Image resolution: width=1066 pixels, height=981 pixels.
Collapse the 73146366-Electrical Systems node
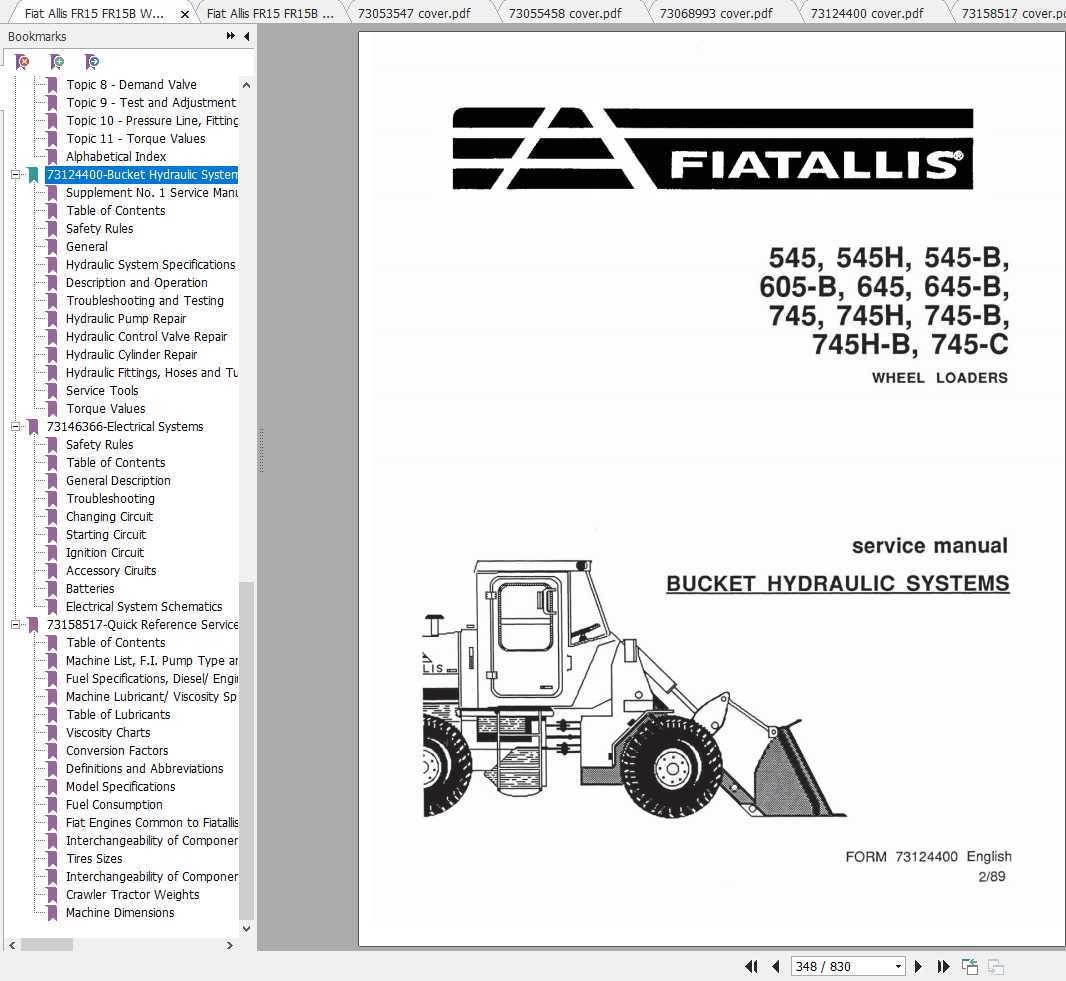(x=15, y=427)
